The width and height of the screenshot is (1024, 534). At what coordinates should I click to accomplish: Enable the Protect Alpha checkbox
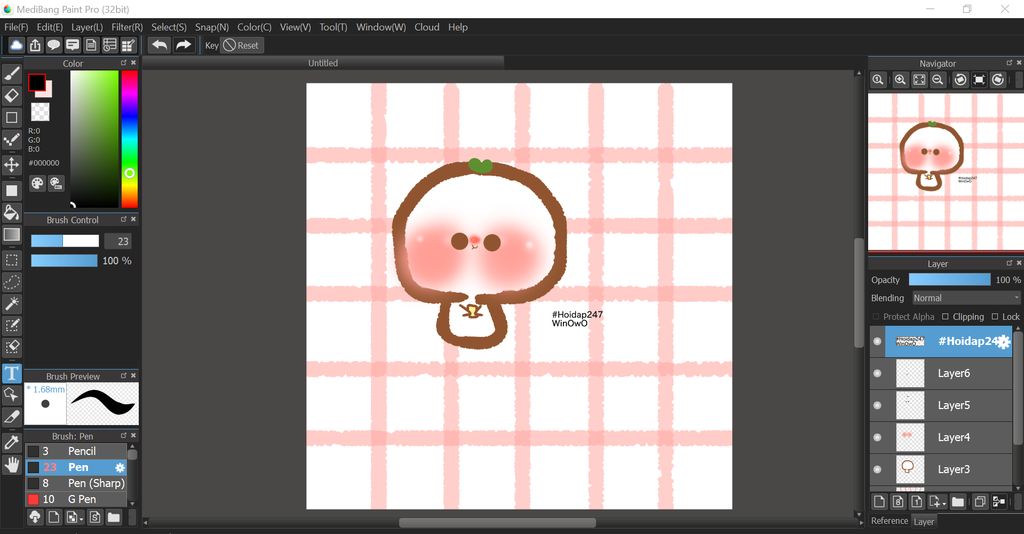point(876,317)
